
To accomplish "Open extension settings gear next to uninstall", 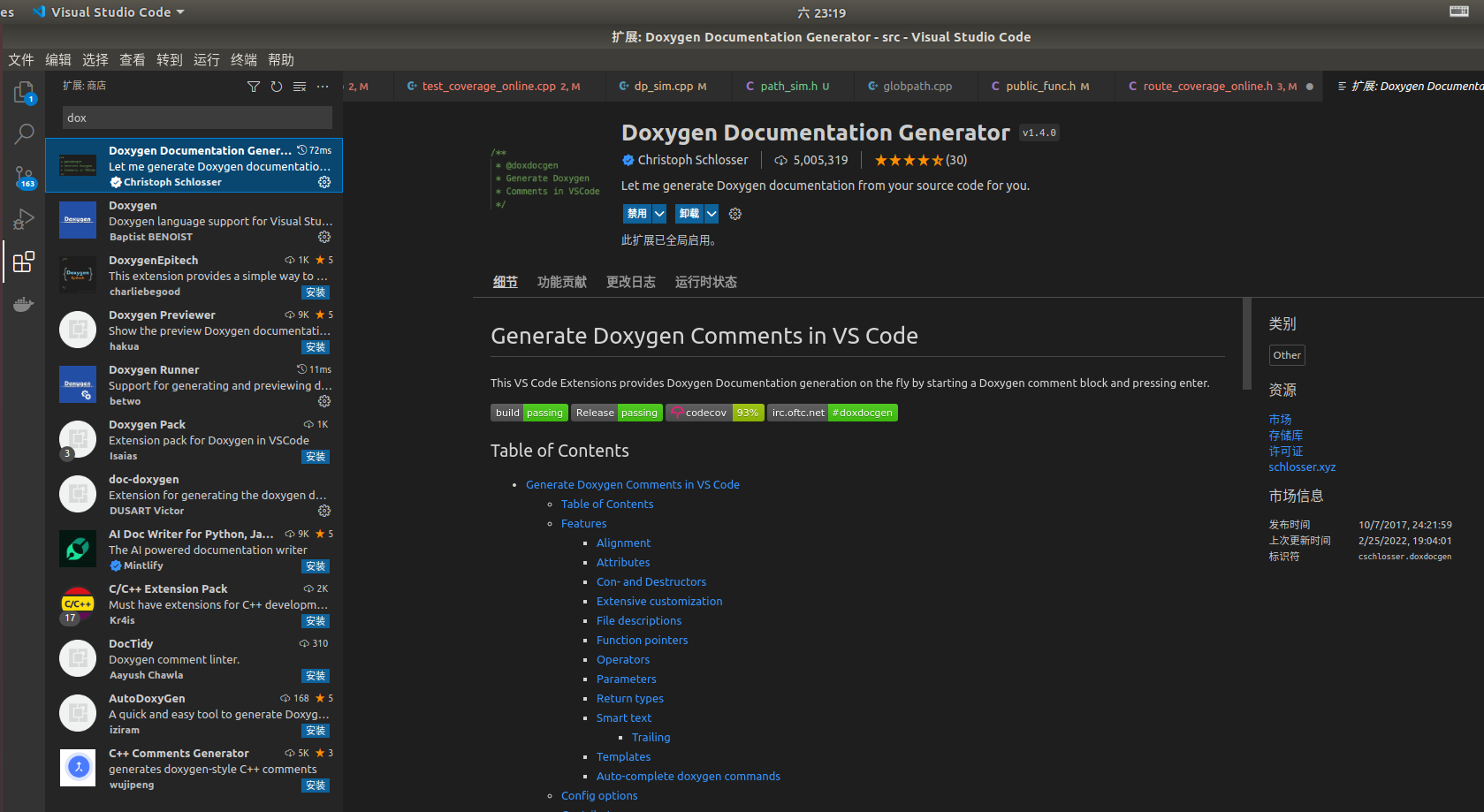I will (x=735, y=214).
